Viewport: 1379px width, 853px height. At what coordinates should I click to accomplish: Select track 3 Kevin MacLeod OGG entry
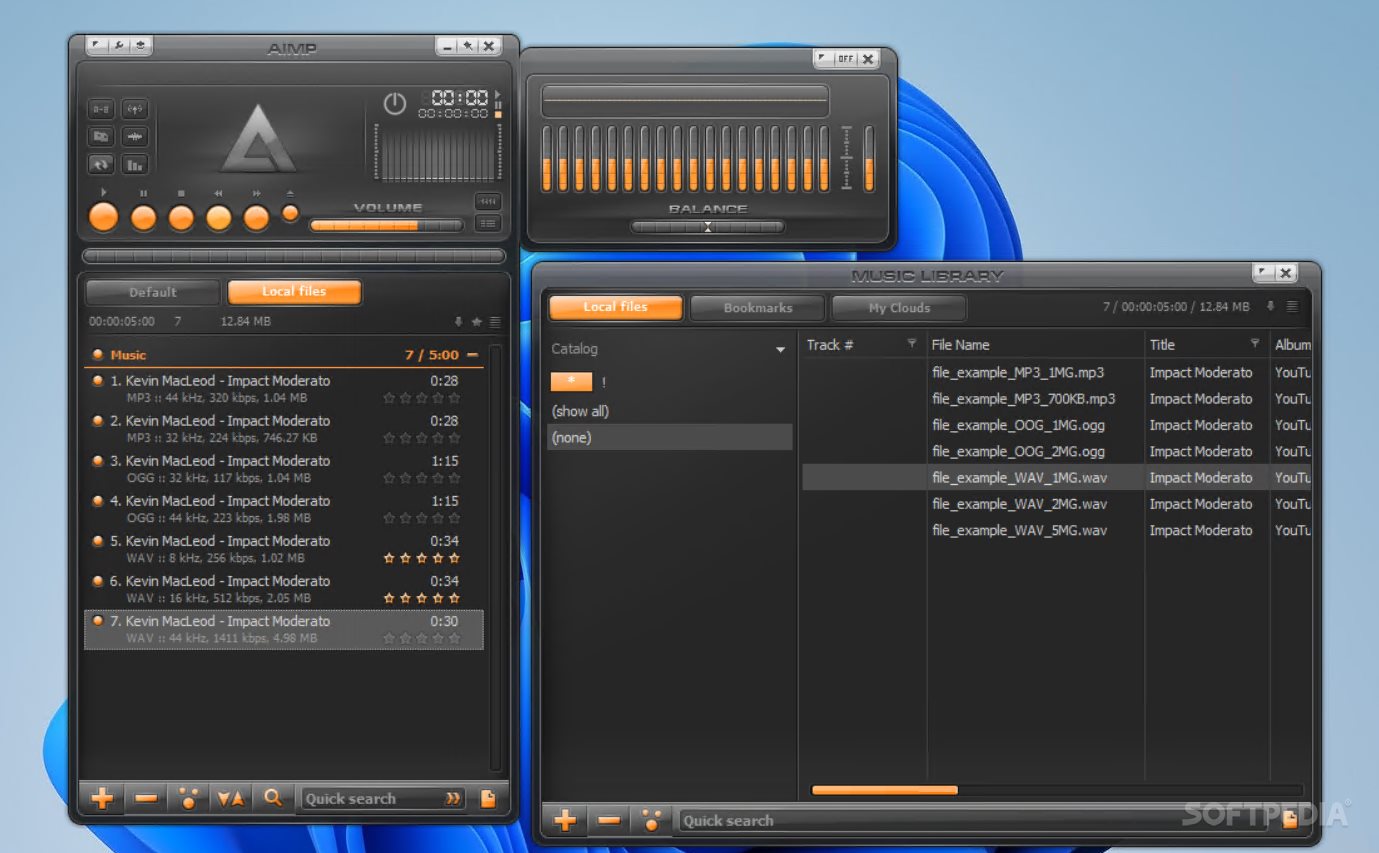tap(284, 469)
